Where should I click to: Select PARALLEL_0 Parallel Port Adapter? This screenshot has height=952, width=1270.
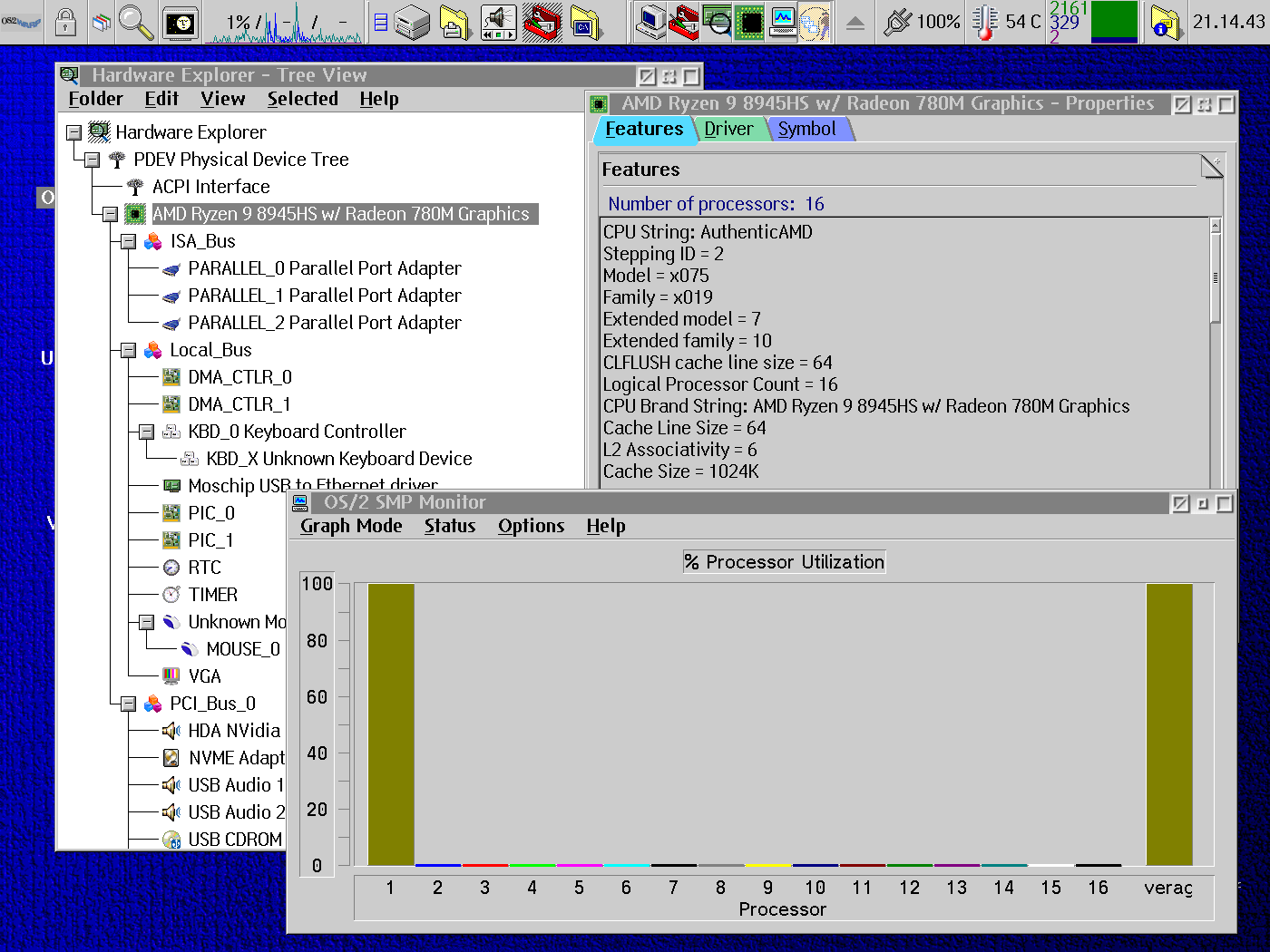tap(324, 268)
